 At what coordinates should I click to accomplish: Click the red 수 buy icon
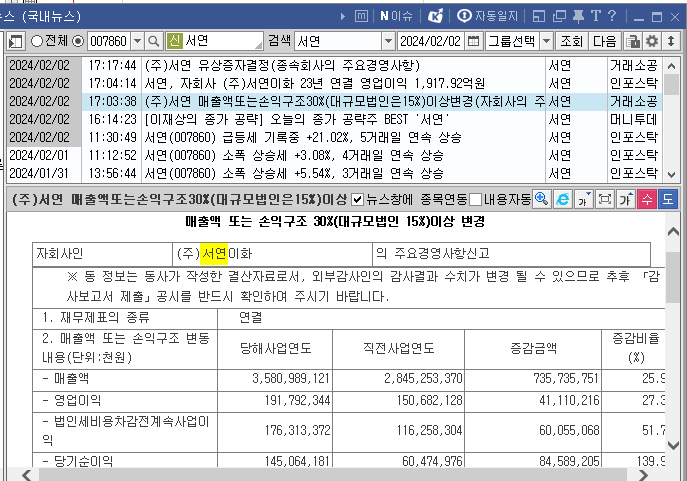tap(647, 199)
